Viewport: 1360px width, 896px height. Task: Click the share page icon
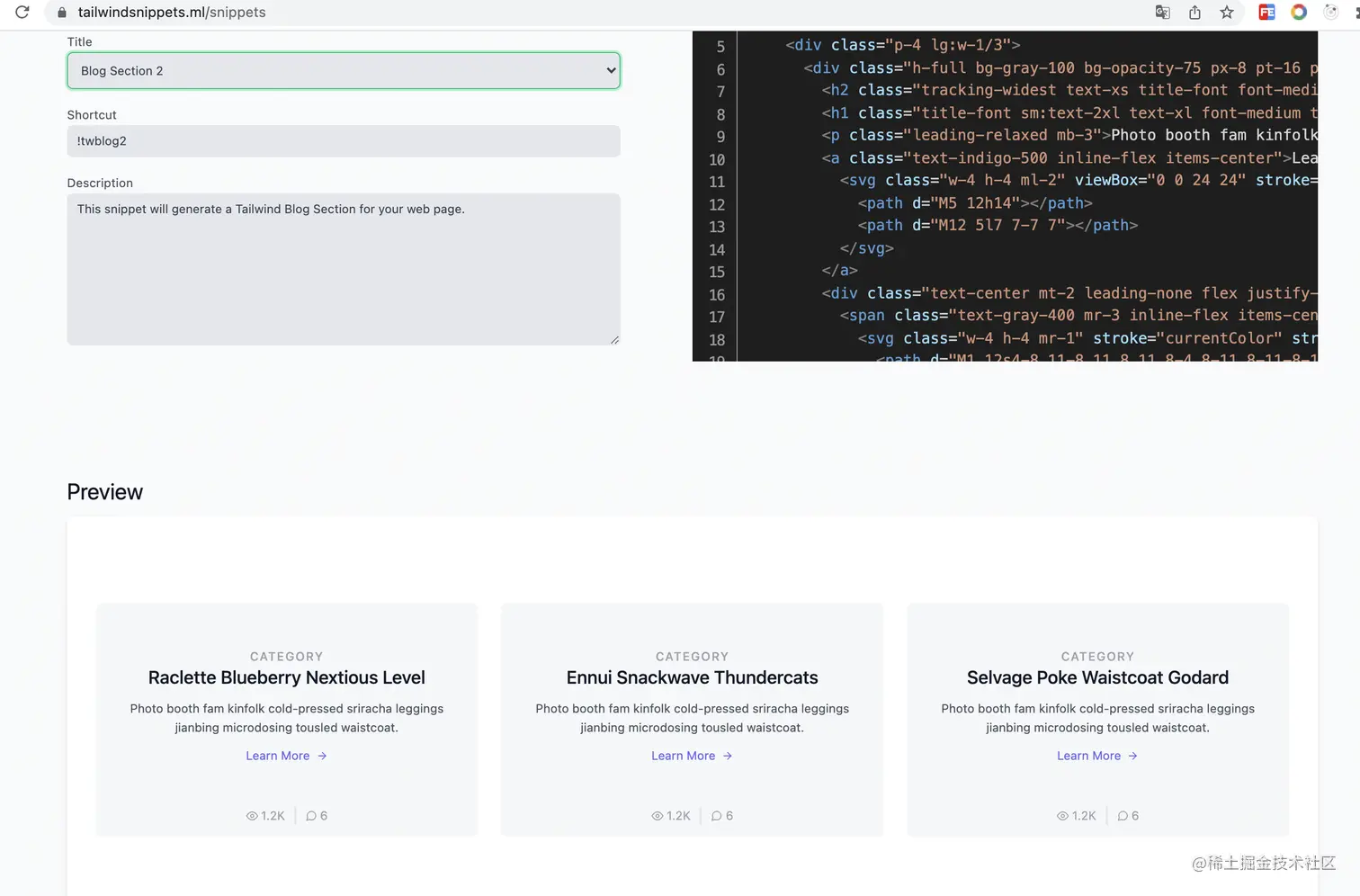[1194, 13]
